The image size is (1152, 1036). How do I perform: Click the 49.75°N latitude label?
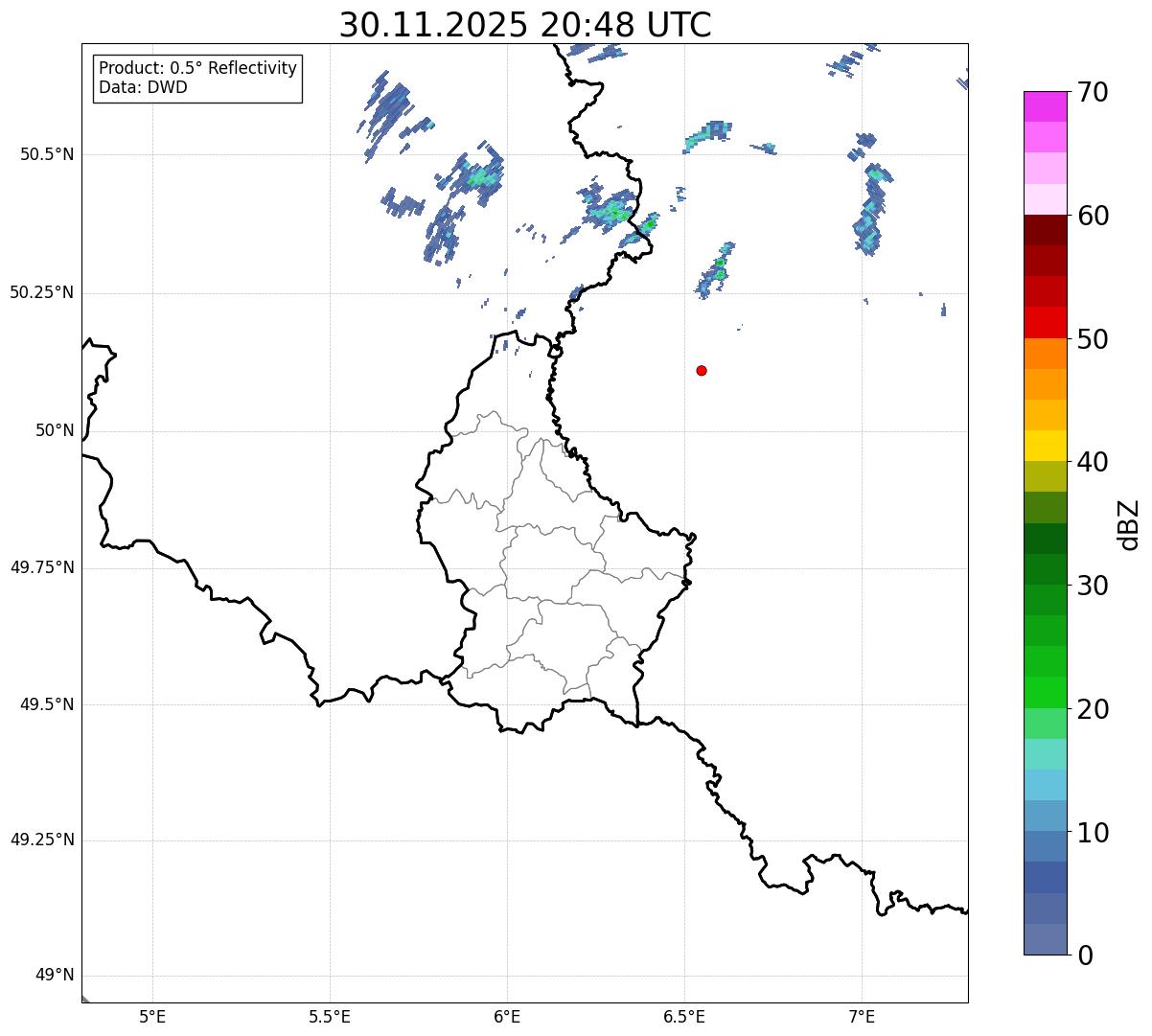point(42,567)
